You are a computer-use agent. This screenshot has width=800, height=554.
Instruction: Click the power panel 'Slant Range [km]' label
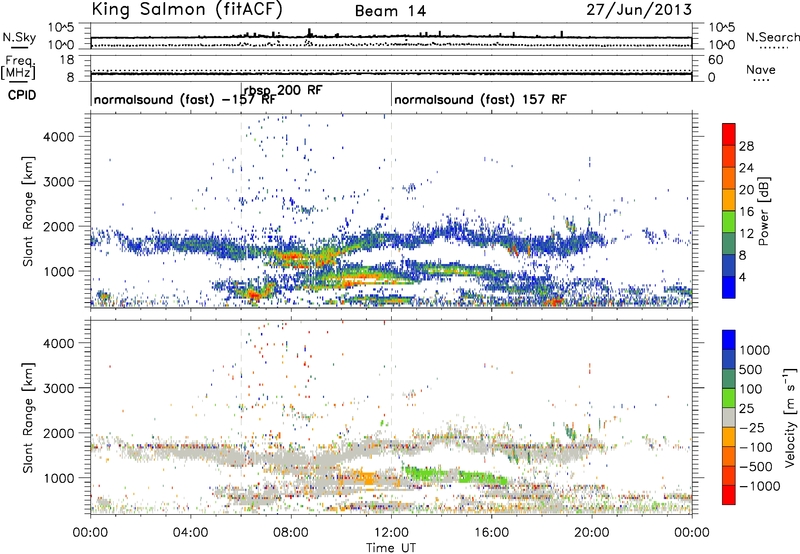(28, 211)
